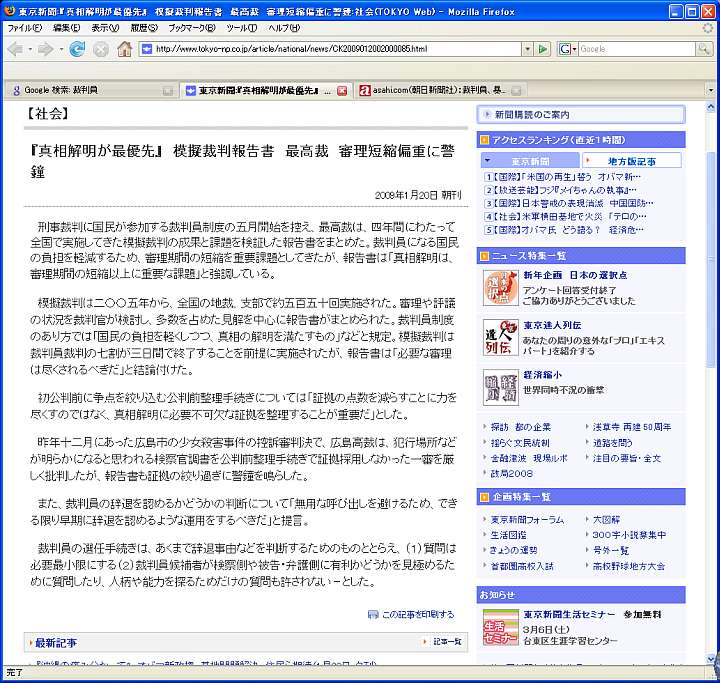Image resolution: width=720 pixels, height=683 pixels.
Task: Close the 東京新聞 tab with its red X
Action: 341,90
